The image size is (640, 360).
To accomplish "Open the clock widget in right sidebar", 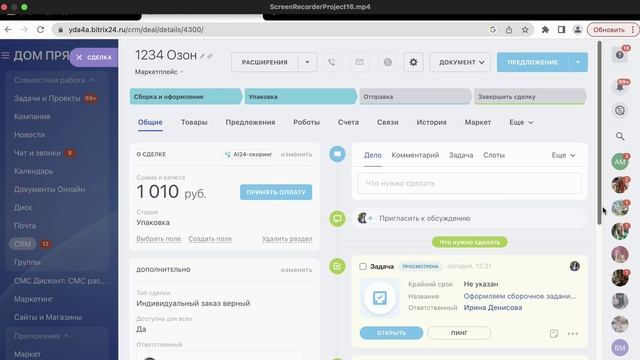I will coord(620,110).
